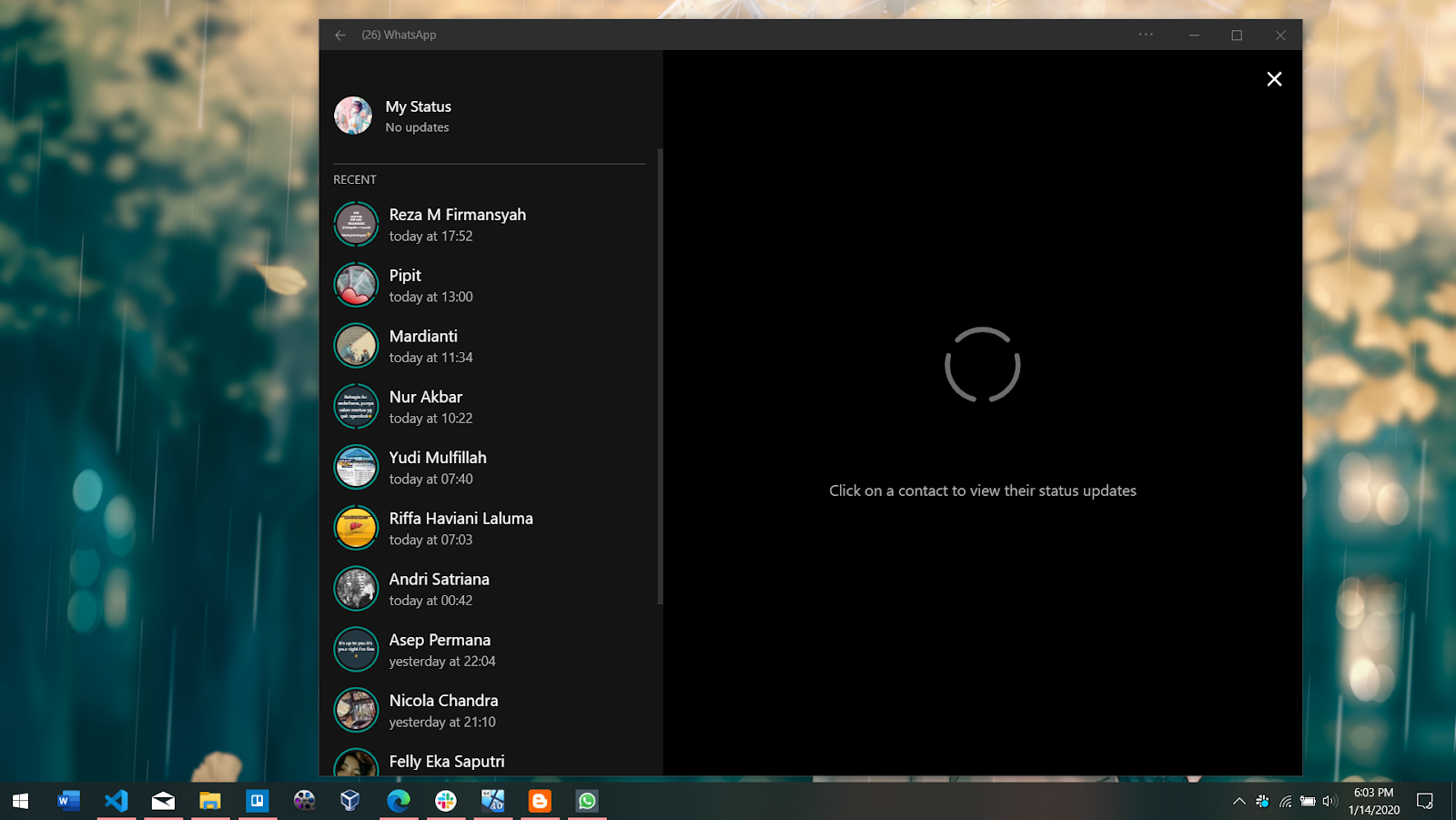Open Mardianti's status avatar
The image size is (1456, 820).
tap(356, 346)
